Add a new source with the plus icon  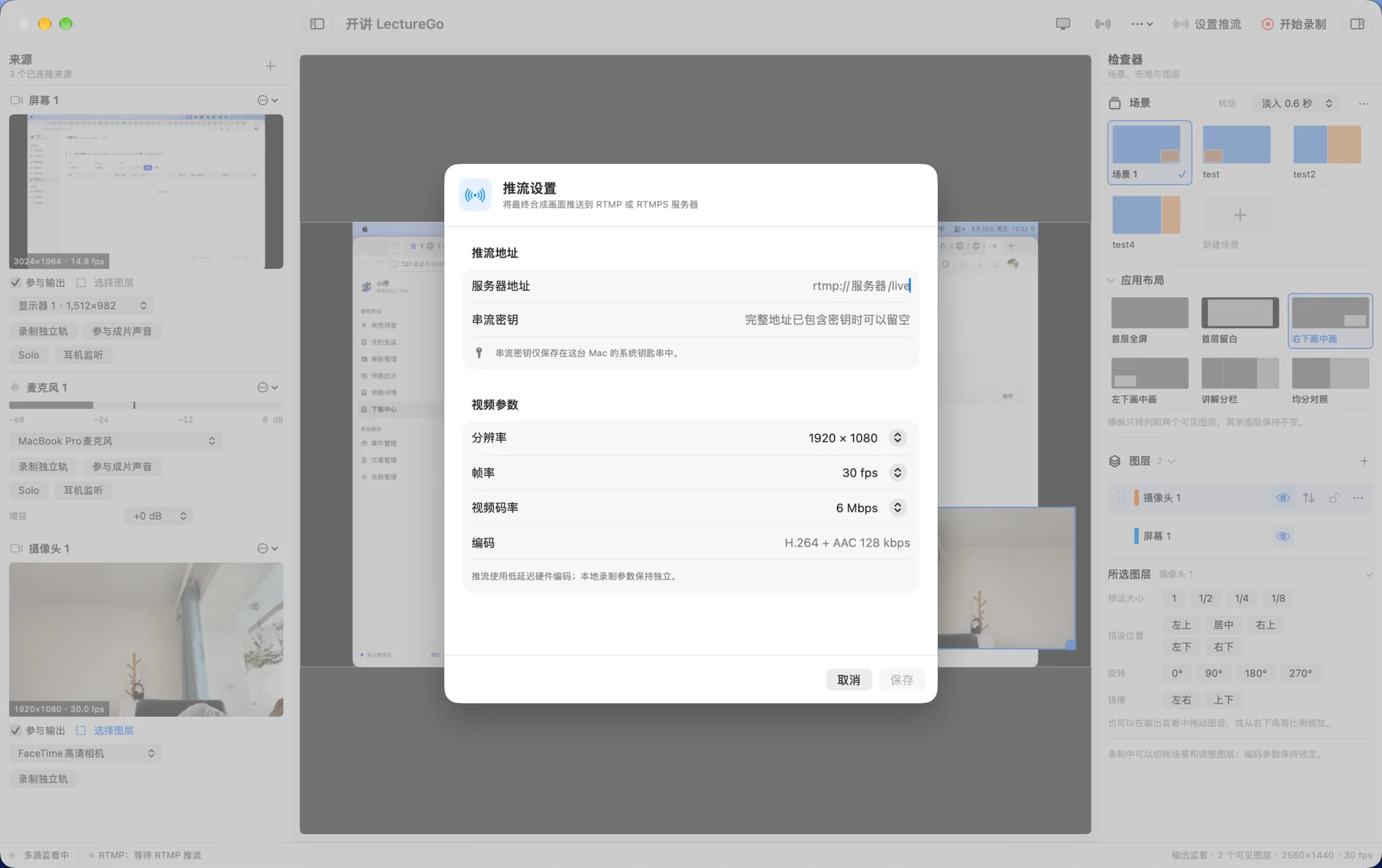tap(270, 66)
